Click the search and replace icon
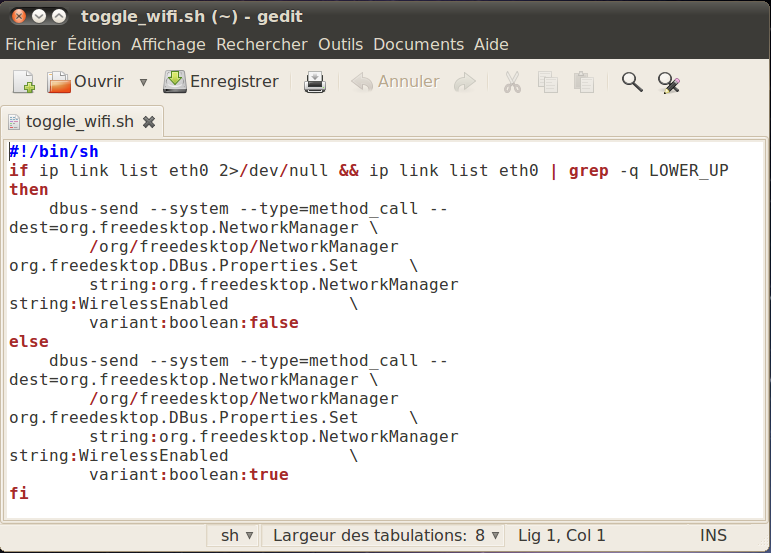The image size is (771, 553). click(668, 82)
